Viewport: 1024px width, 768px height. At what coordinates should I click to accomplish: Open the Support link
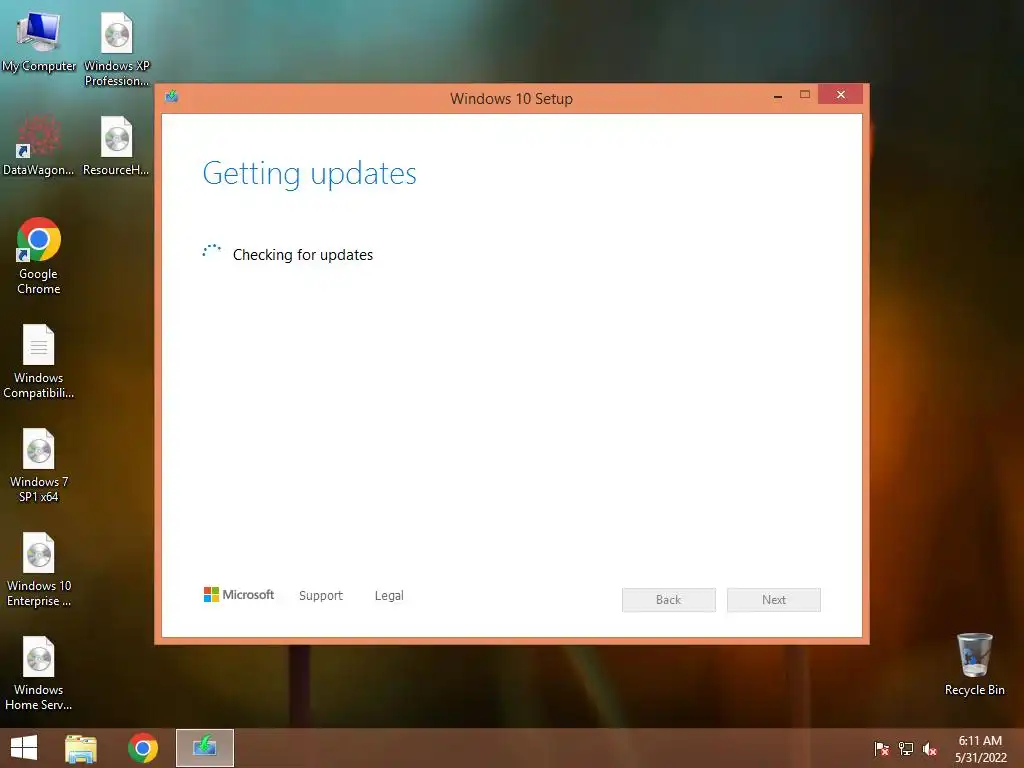(321, 596)
